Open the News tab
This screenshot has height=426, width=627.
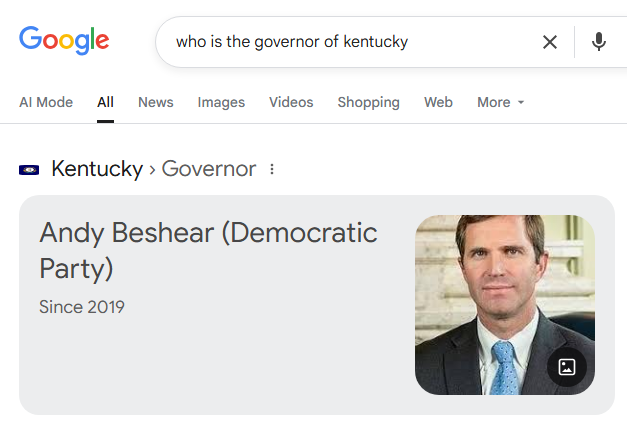point(155,102)
